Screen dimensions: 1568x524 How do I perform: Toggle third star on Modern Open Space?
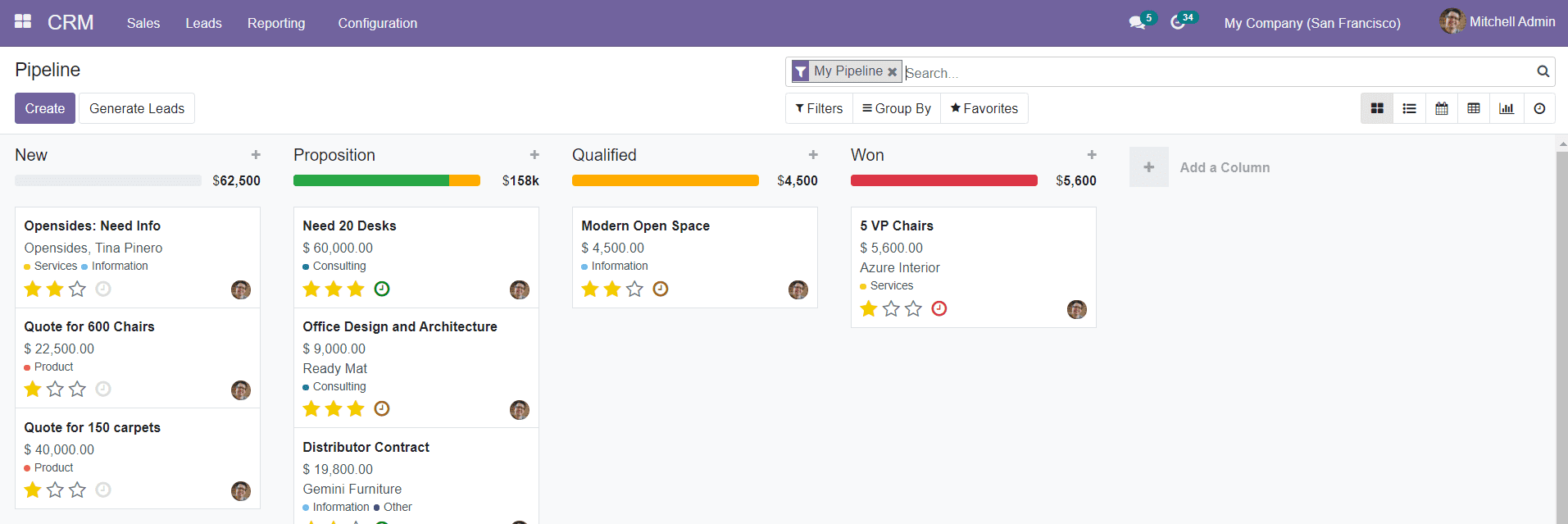[634, 289]
